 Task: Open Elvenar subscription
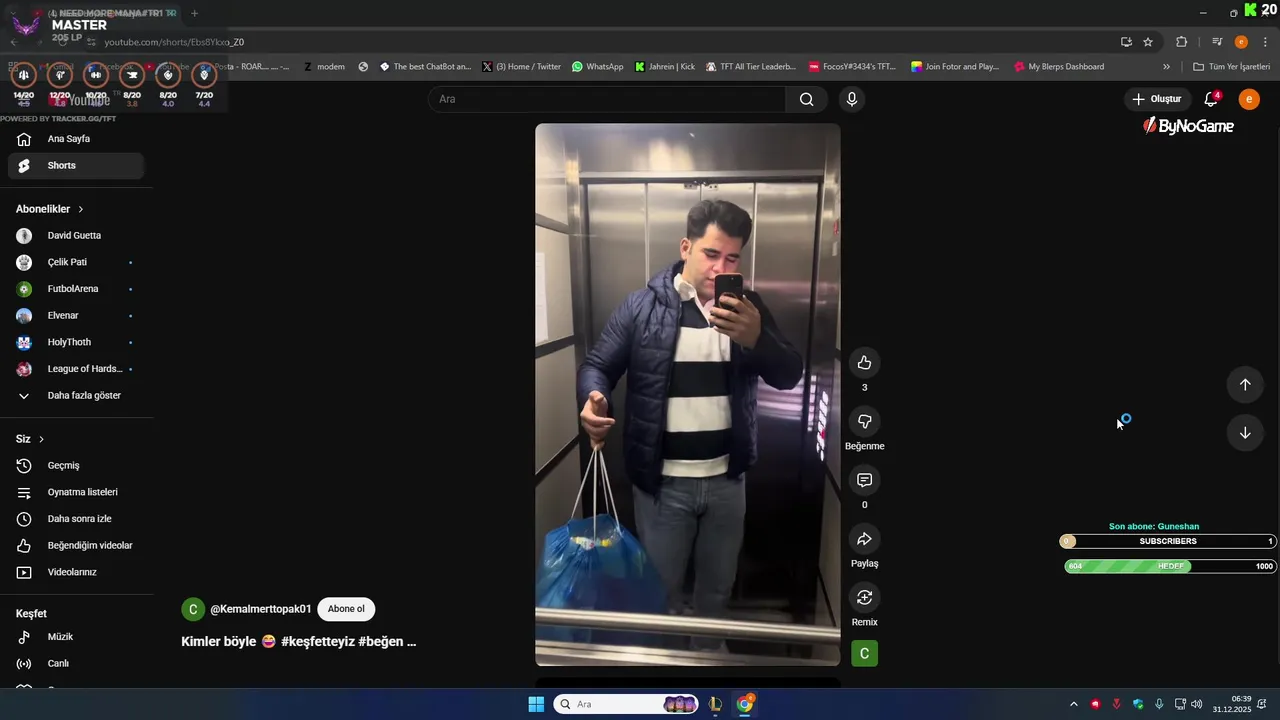[76, 316]
